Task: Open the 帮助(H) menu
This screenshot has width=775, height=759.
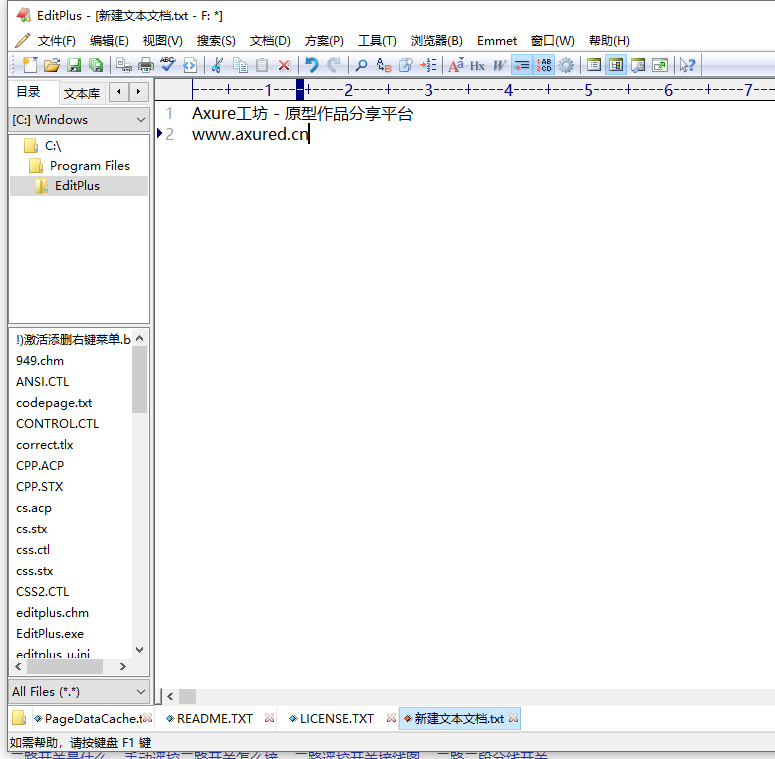Action: [x=609, y=41]
